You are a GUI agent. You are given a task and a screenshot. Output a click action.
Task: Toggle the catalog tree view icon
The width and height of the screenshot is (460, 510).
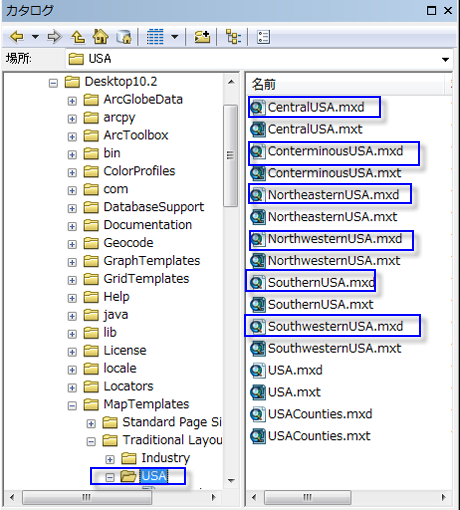point(233,37)
